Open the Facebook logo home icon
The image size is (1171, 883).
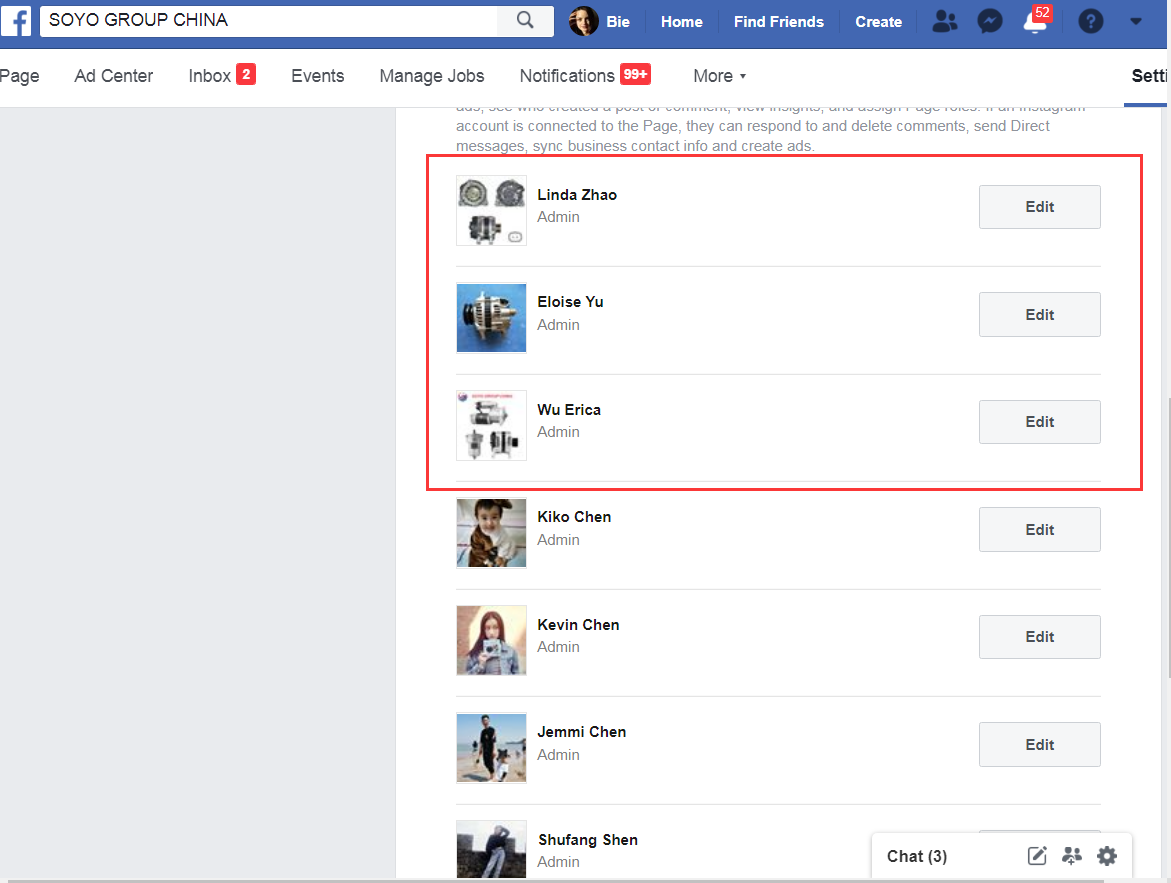(x=16, y=21)
